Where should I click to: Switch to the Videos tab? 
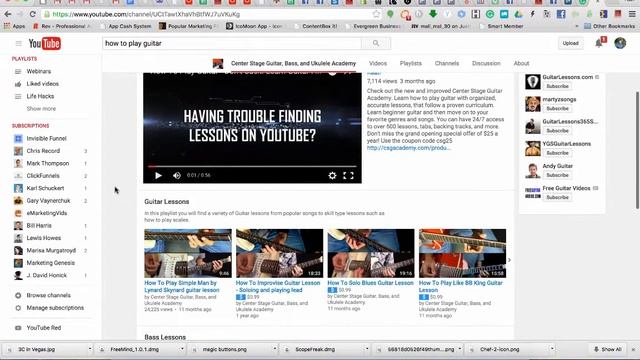378,63
